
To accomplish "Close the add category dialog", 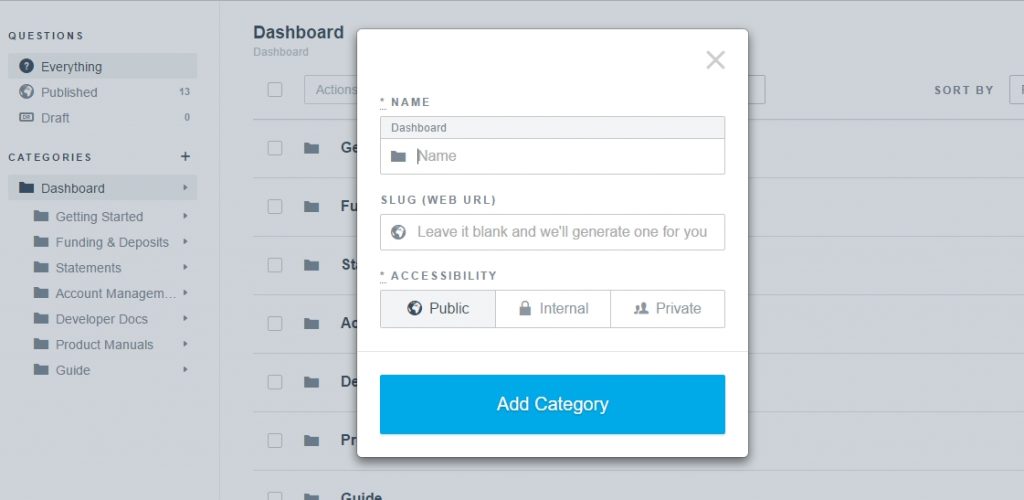I will click(x=716, y=60).
